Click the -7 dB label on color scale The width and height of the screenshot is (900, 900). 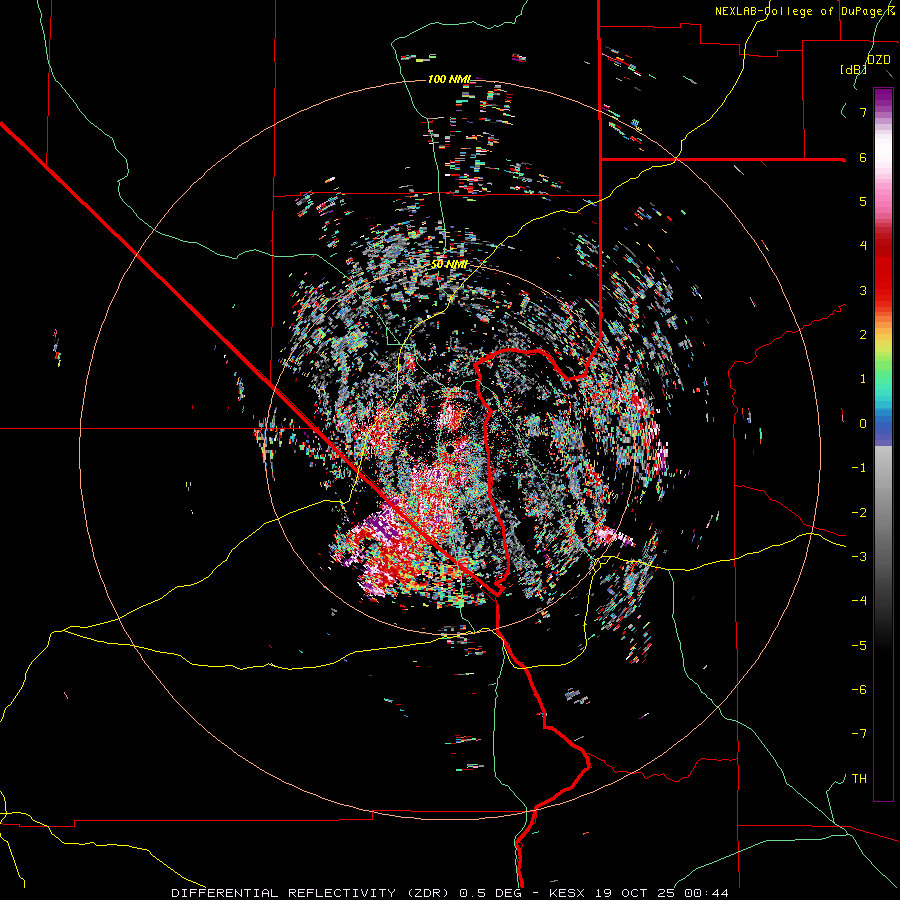(x=859, y=734)
